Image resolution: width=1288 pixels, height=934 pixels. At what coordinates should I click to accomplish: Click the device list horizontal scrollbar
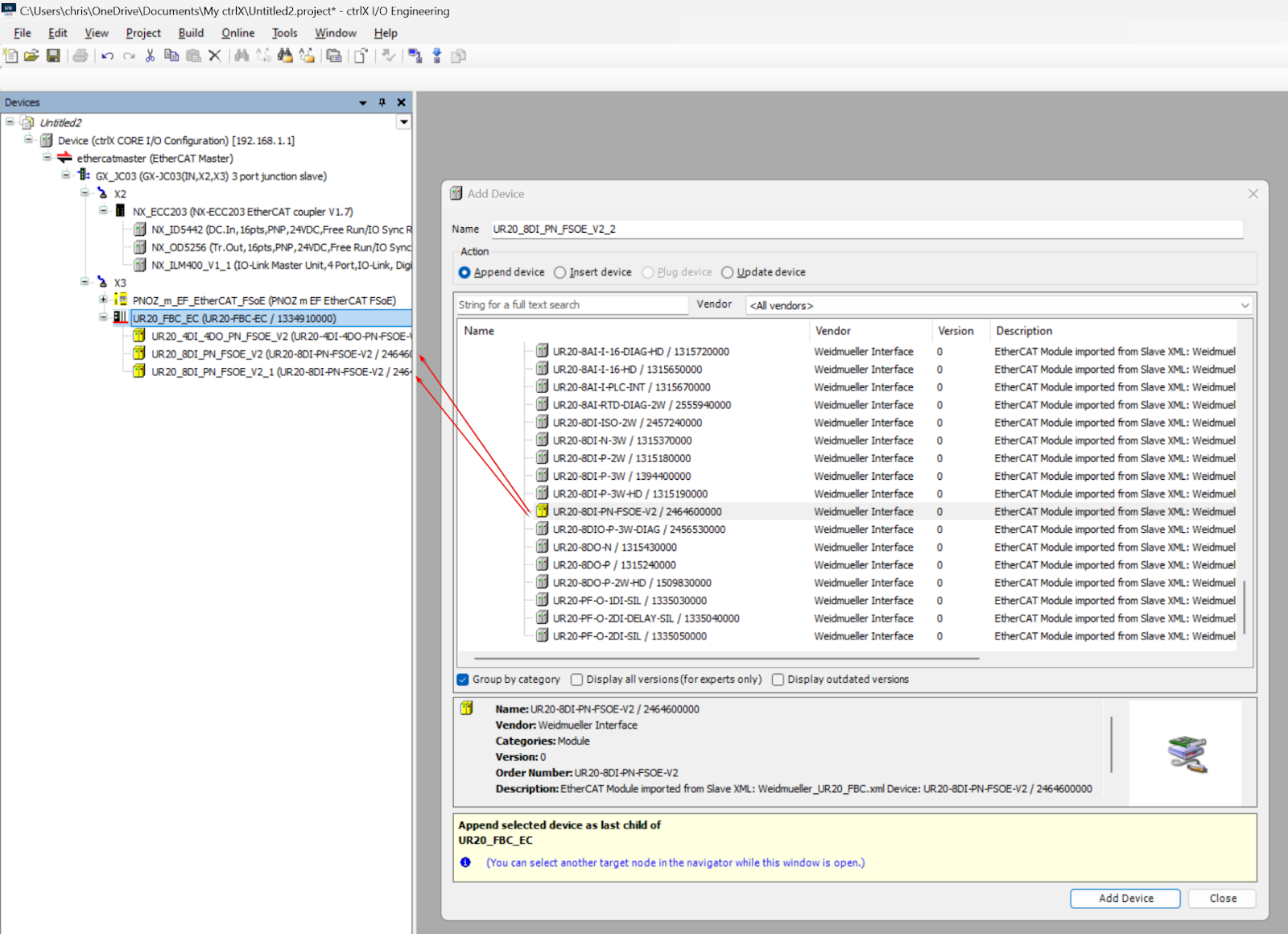coord(727,659)
